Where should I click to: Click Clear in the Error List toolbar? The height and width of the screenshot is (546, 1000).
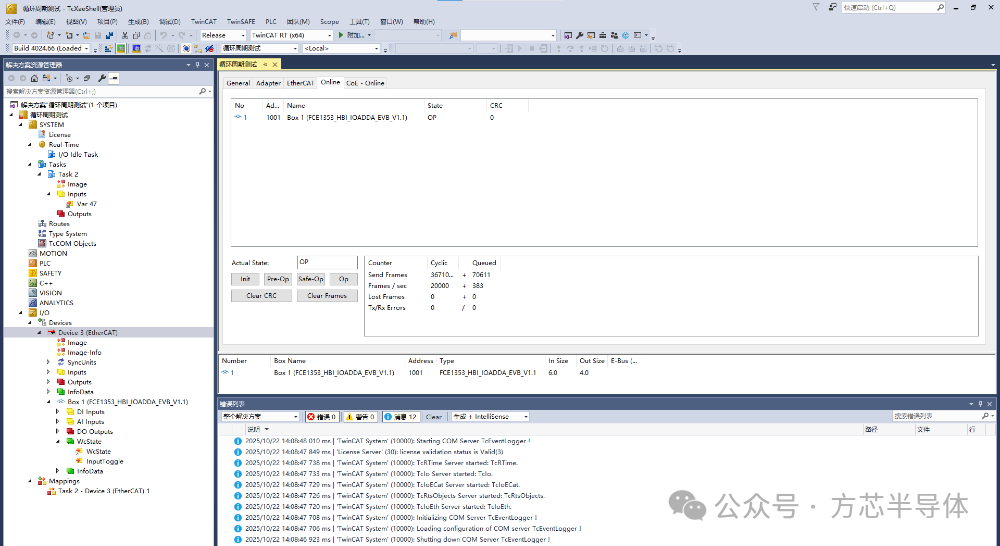coord(434,417)
